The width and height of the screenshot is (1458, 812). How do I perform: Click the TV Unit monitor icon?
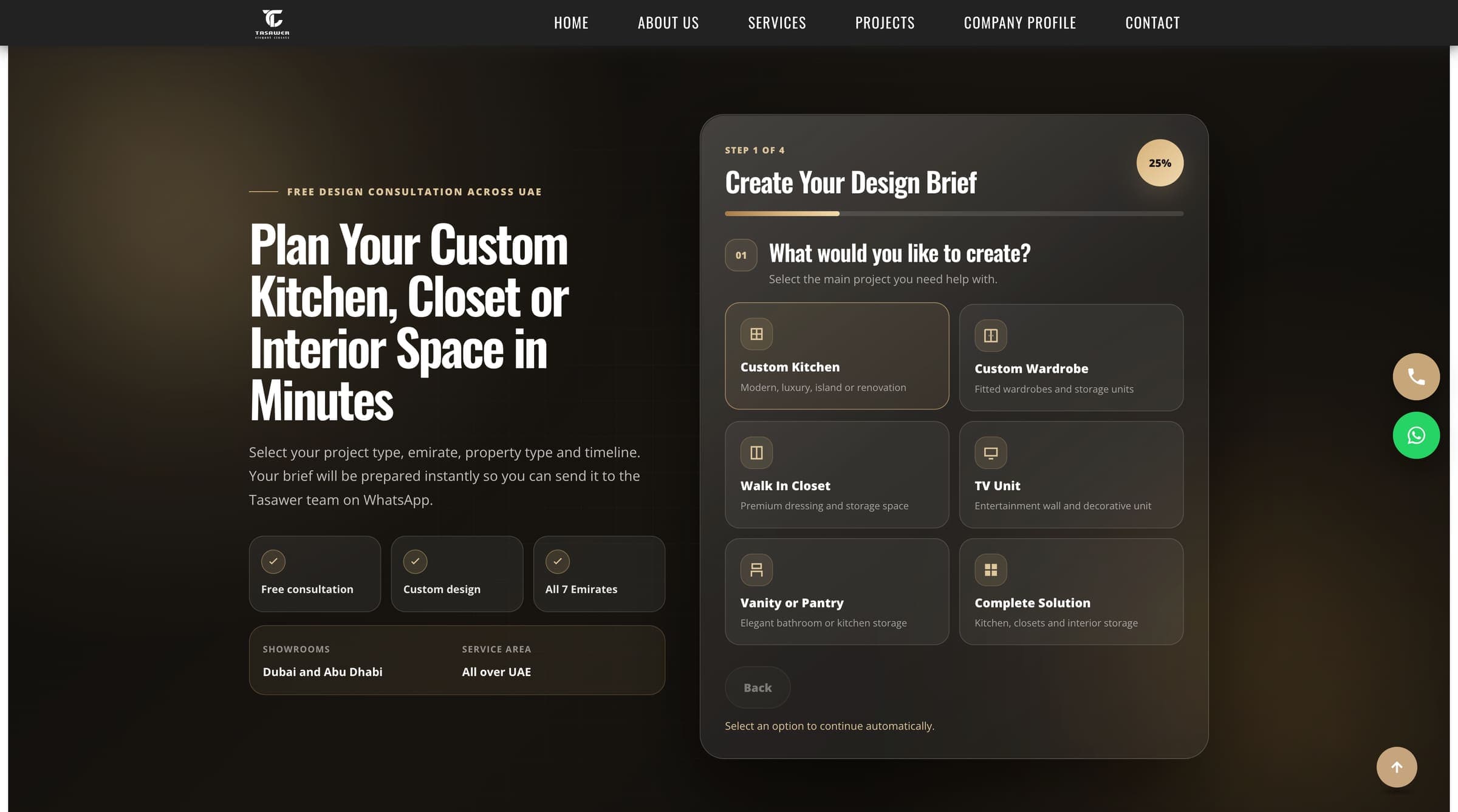(x=991, y=452)
